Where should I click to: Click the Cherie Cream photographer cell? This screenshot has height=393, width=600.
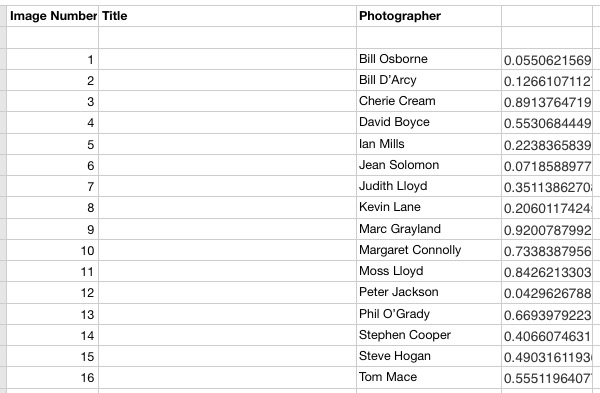pos(429,101)
